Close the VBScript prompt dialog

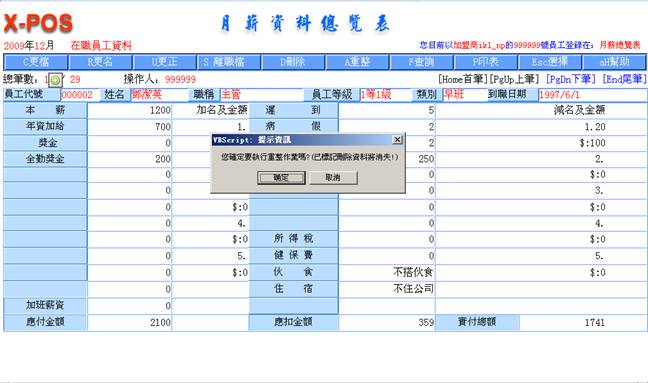397,140
